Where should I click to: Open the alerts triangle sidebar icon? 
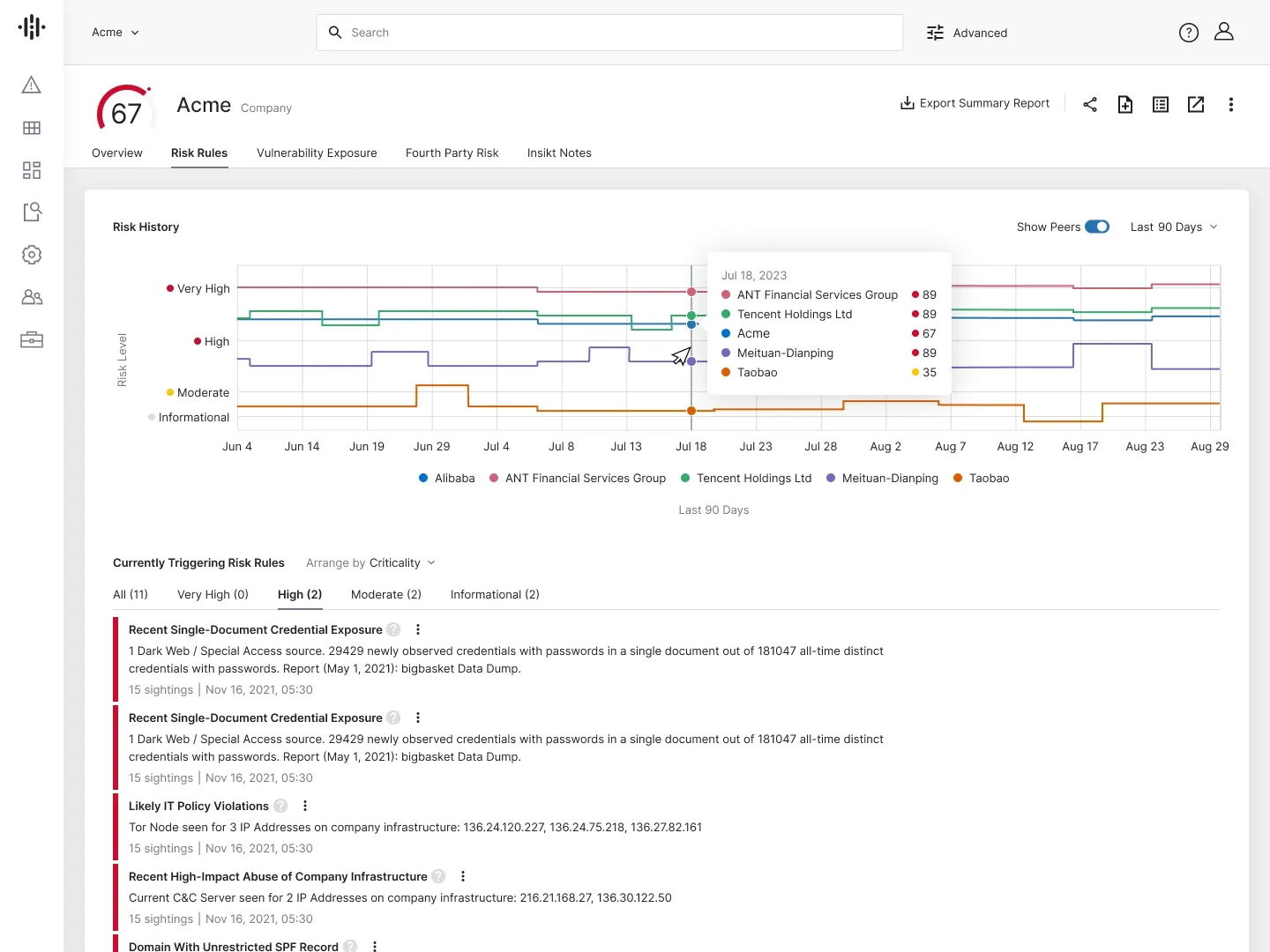(x=32, y=85)
